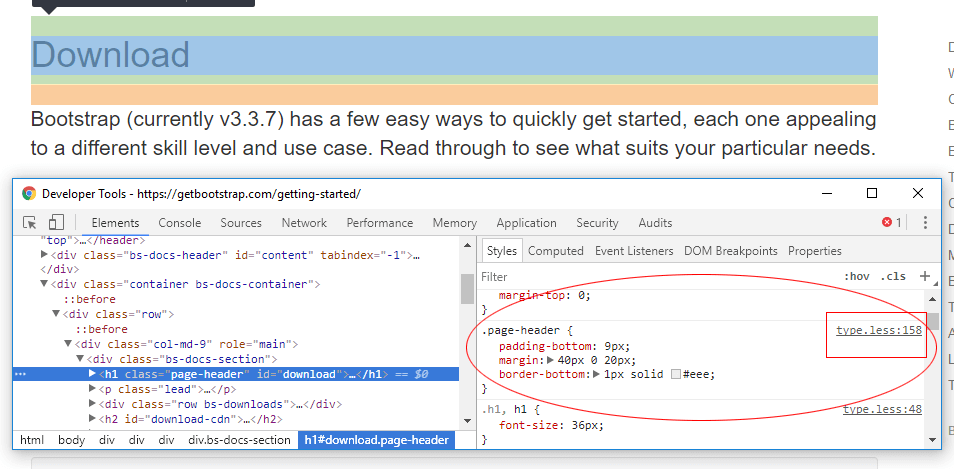Open the Sources tab
This screenshot has height=469, width=954.
point(241,223)
